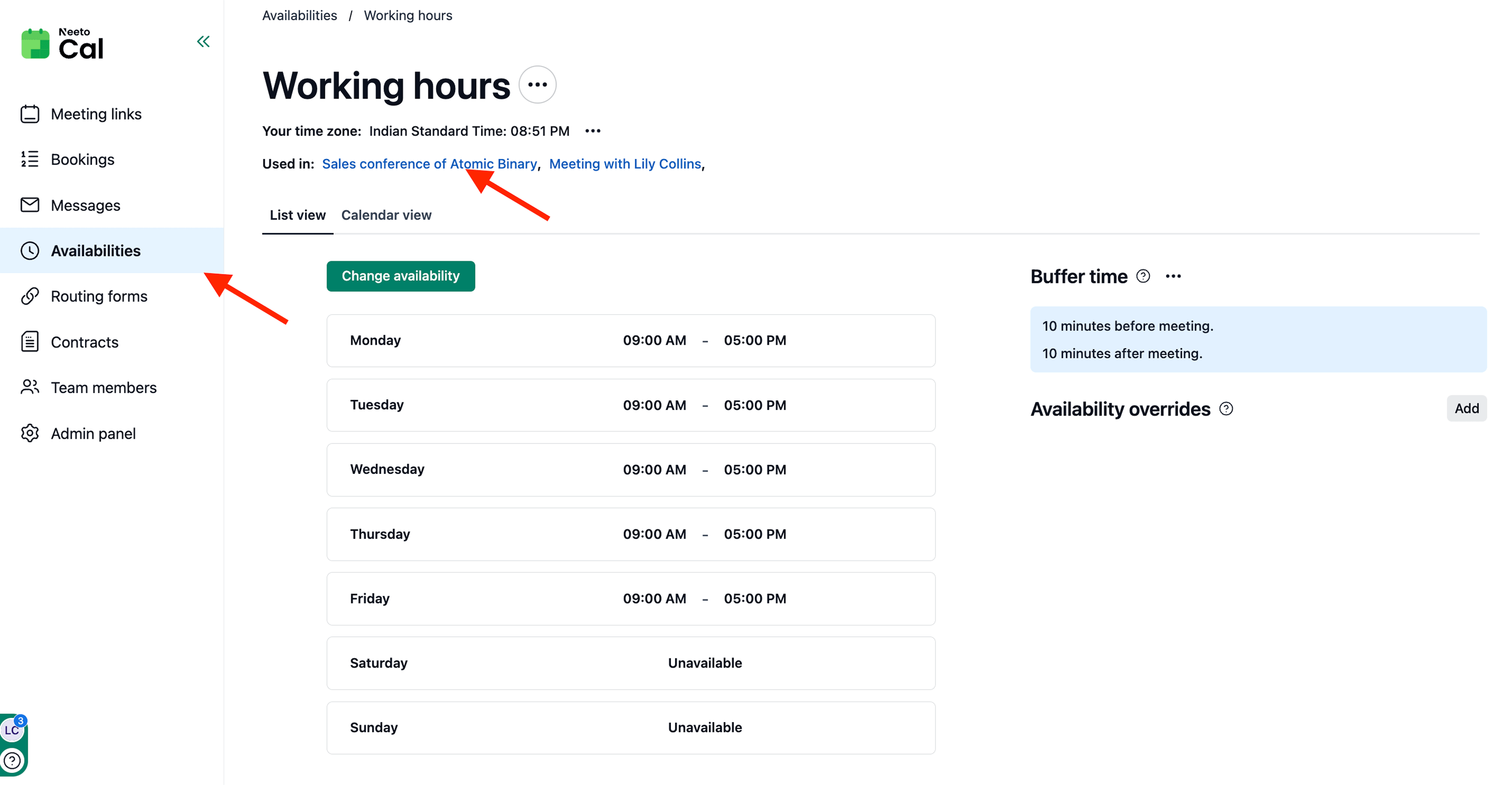Go to Bookings in the sidebar
Screen dimensions: 1512x785
pyautogui.click(x=82, y=160)
